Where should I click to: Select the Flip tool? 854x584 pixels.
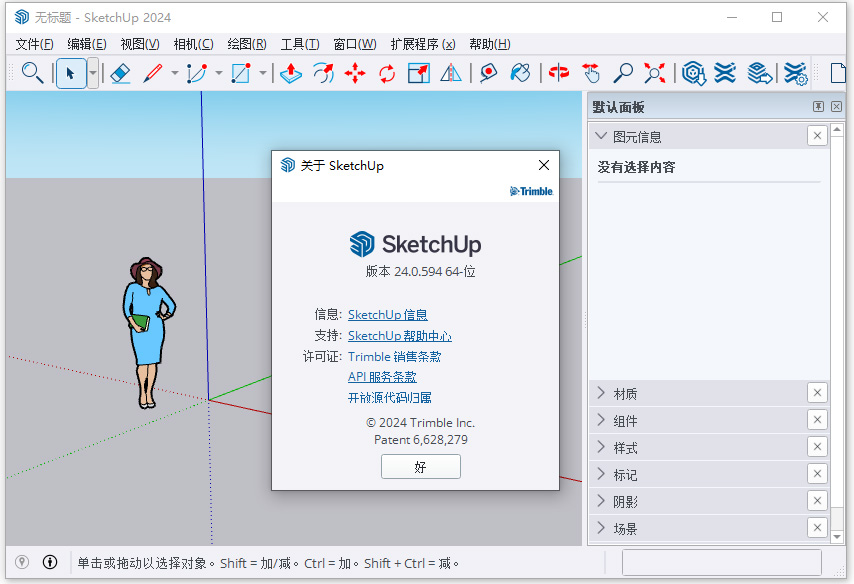(x=452, y=73)
